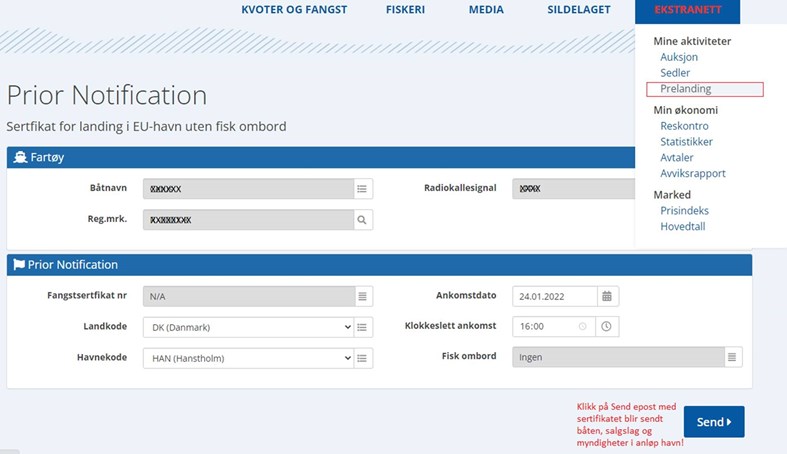Click the list icon next to Havnekode
This screenshot has height=454, width=787.
tap(362, 358)
